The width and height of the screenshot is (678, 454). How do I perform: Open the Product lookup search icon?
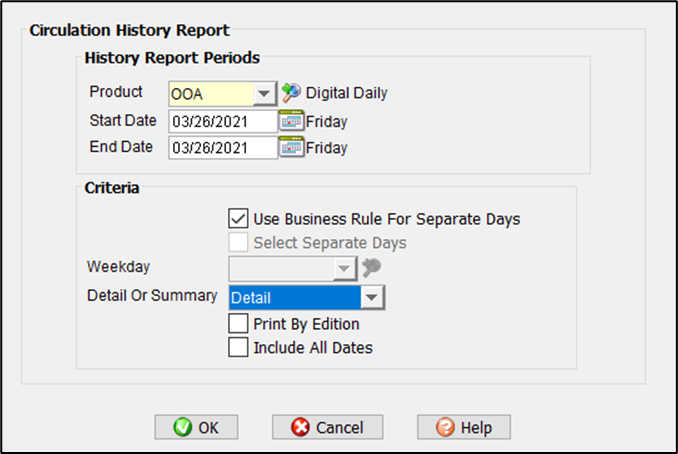(290, 93)
